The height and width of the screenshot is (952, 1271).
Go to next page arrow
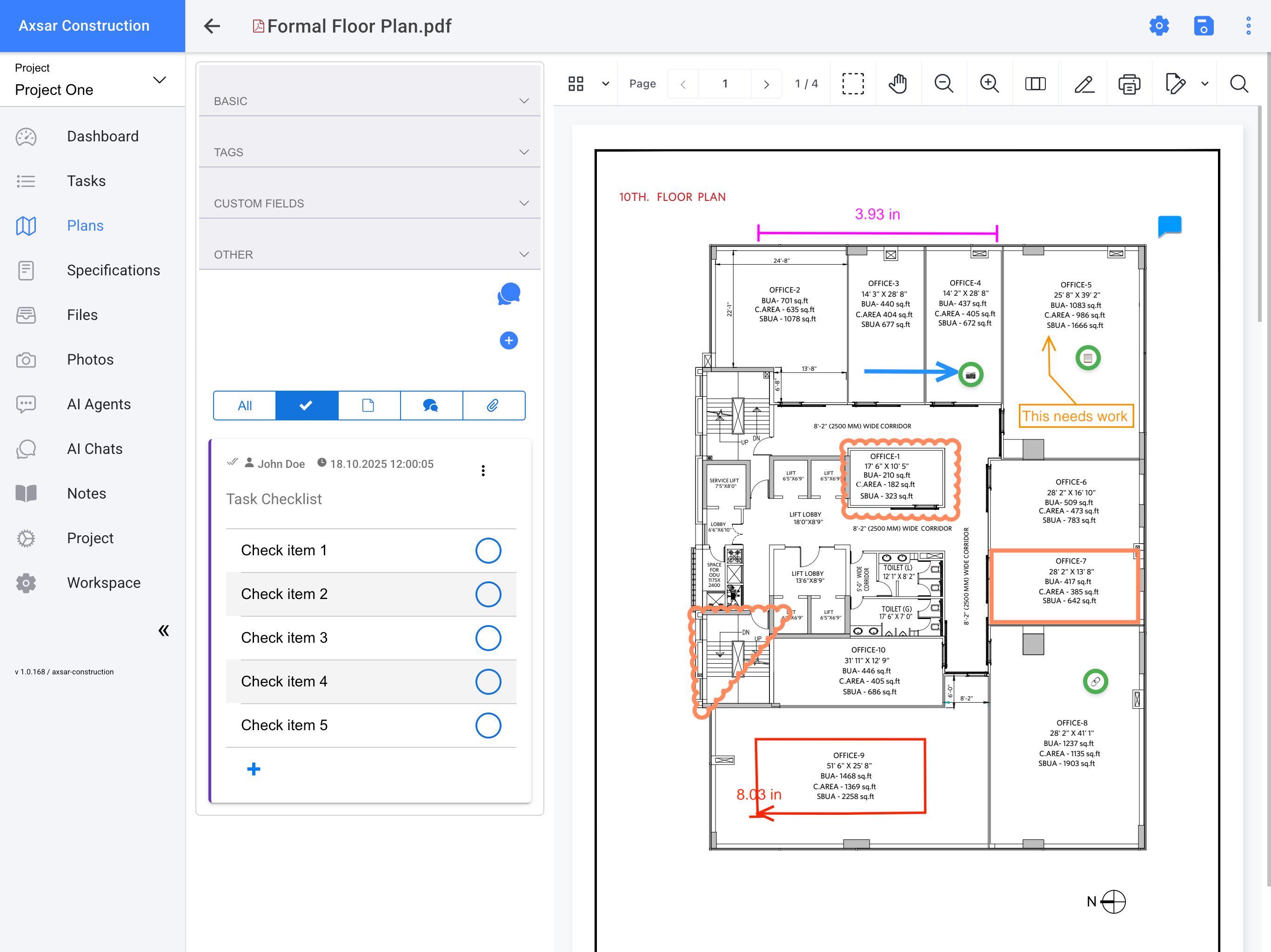[x=766, y=84]
